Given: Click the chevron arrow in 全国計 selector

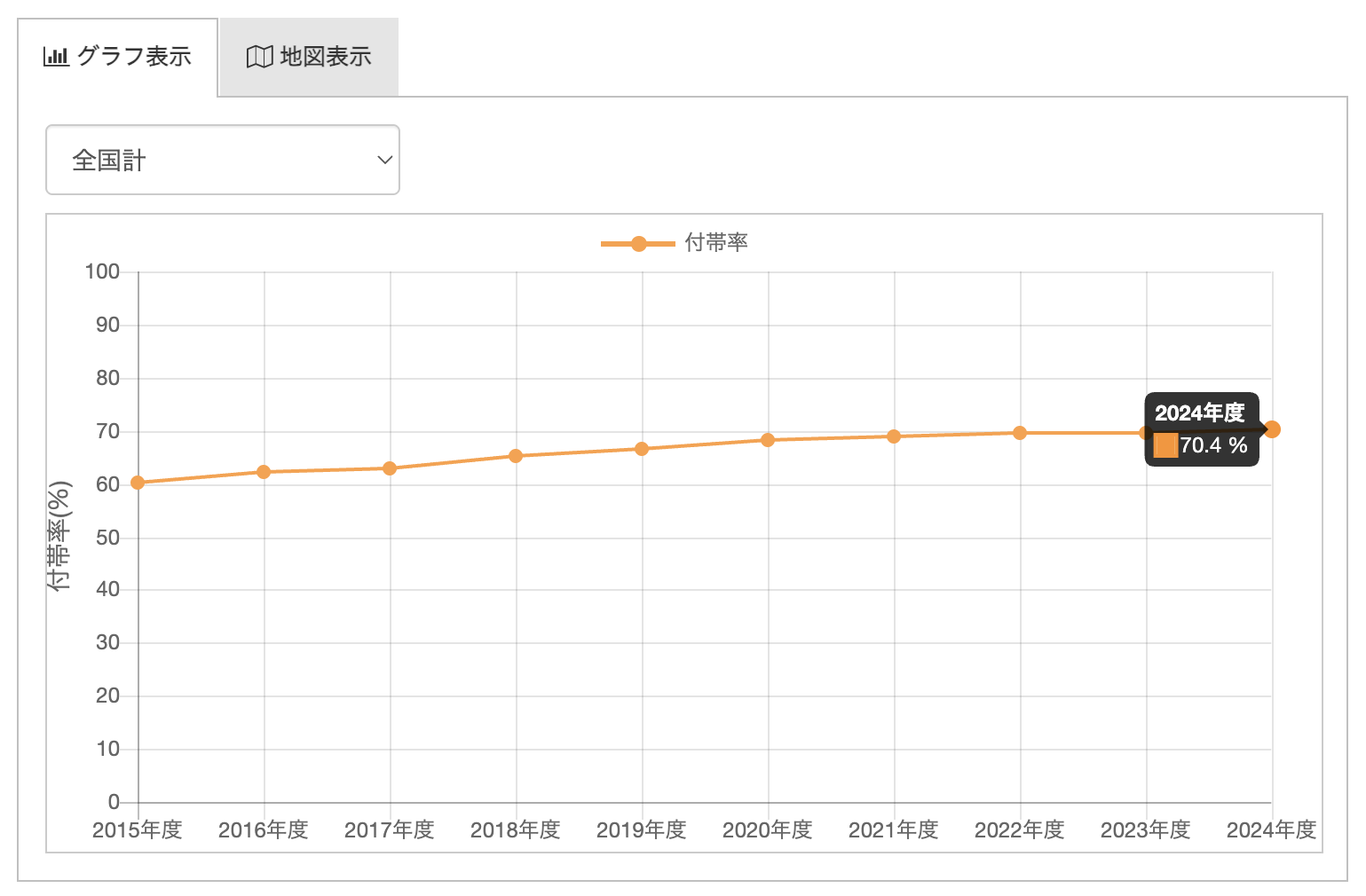Looking at the screenshot, I should pos(384,160).
